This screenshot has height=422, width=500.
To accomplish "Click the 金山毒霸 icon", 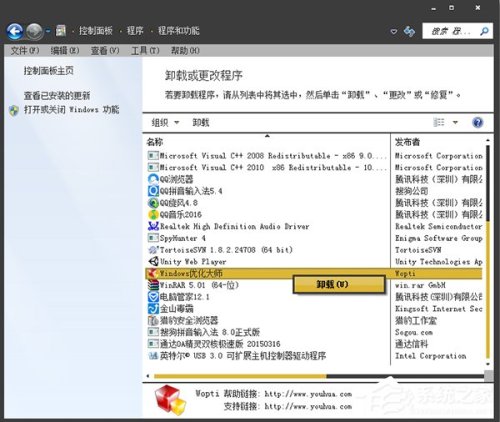I will click(153, 308).
